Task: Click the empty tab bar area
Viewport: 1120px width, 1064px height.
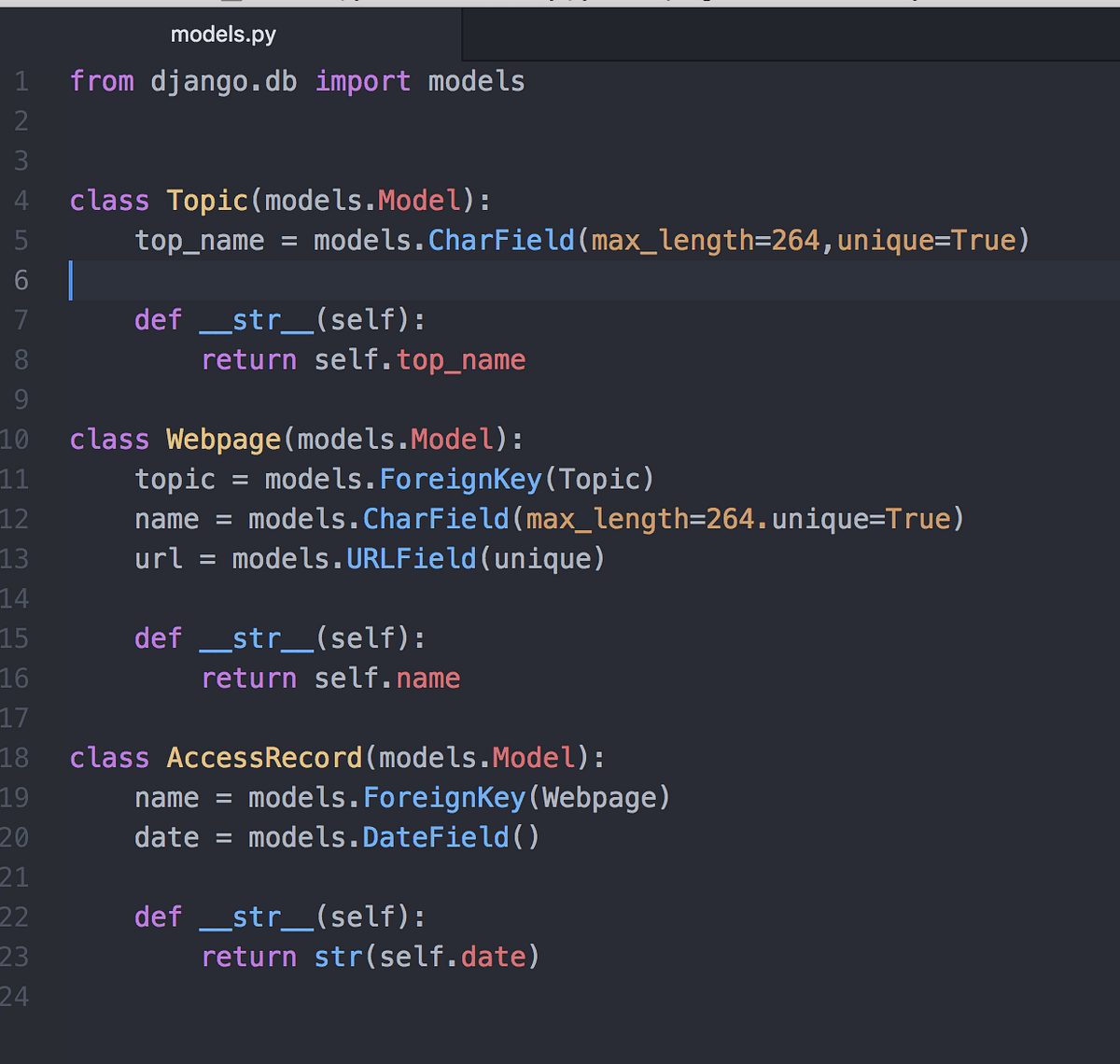Action: pos(793,34)
